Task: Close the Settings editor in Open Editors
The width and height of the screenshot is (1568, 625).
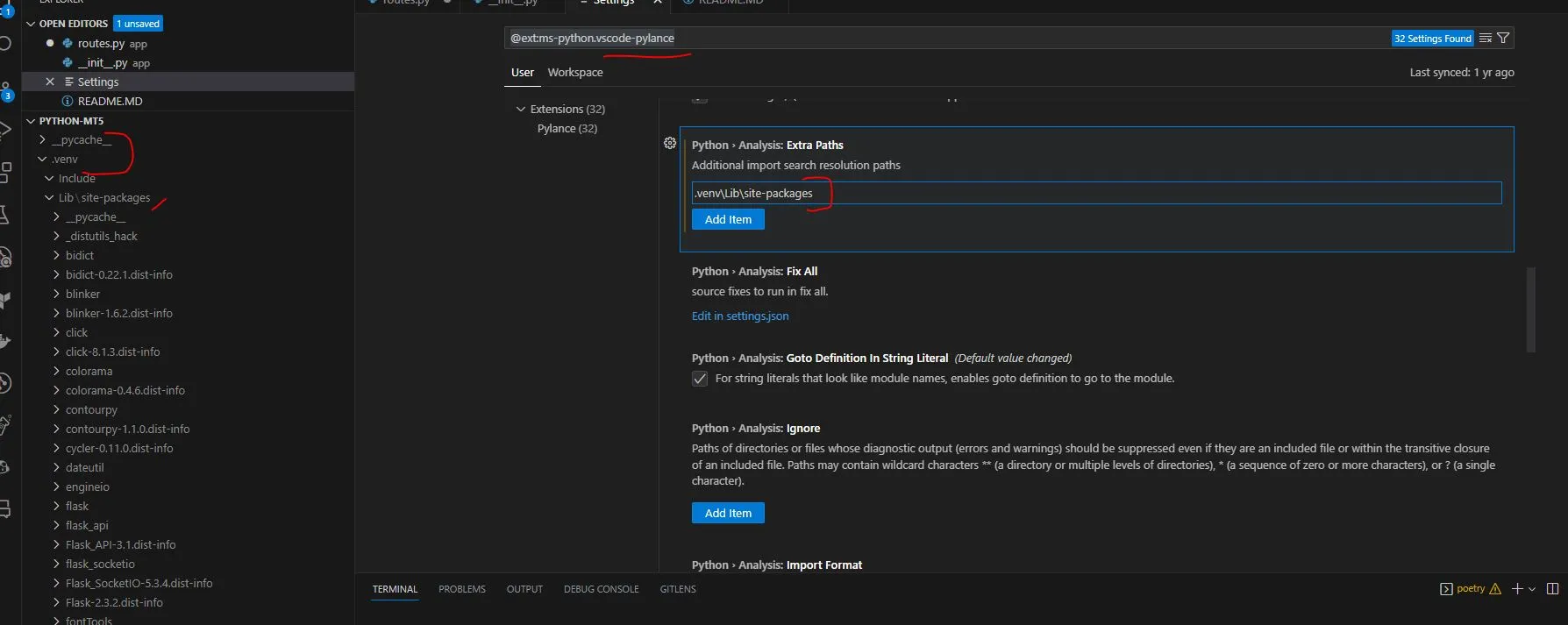Action: 50,82
